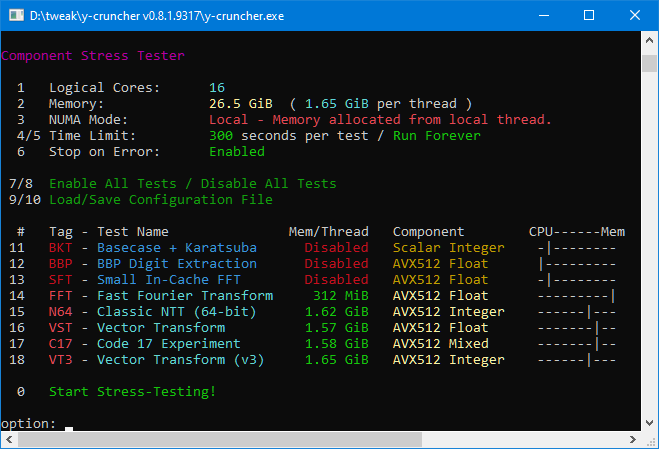Click the '1.65 GiB' value for VT3
Screen dimensions: 659x449
click(x=337, y=359)
